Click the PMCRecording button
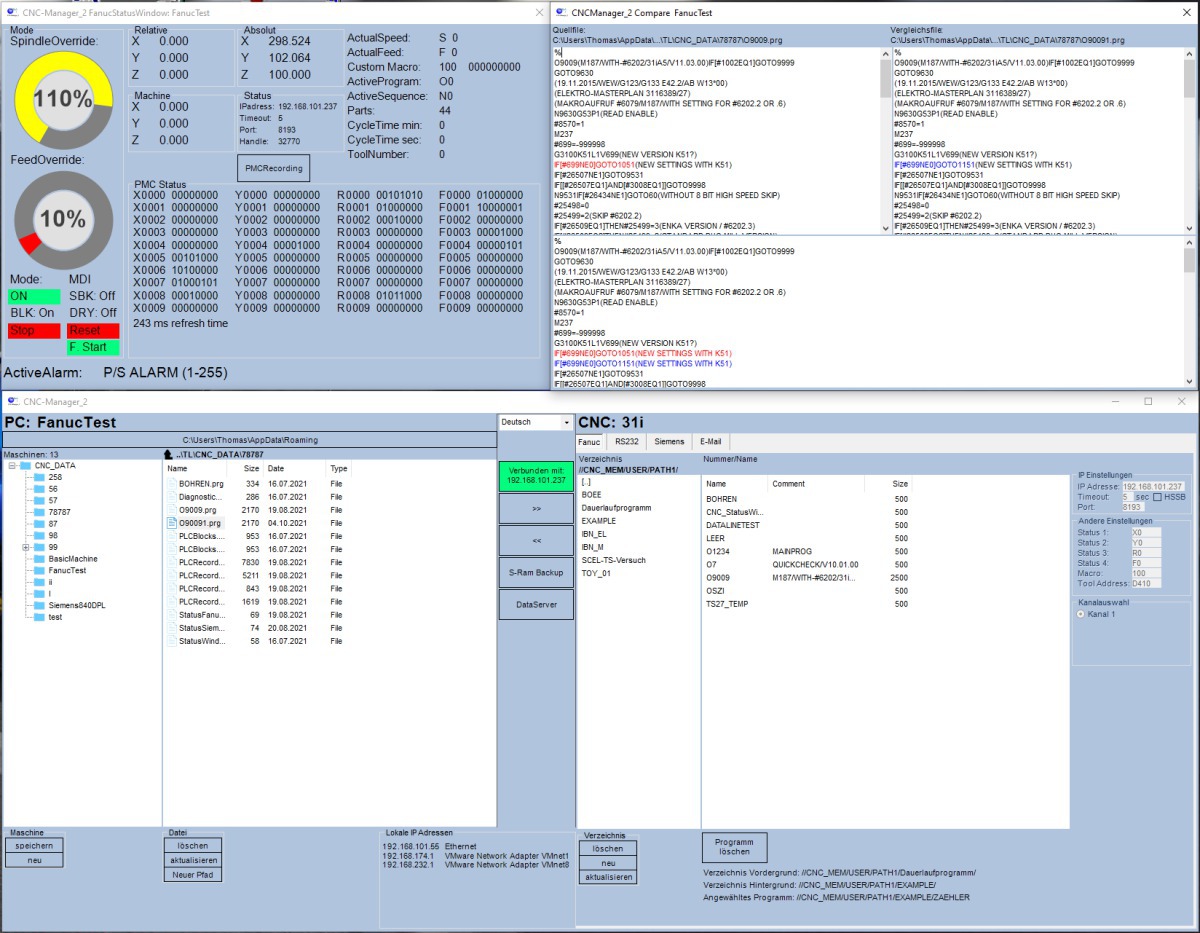The image size is (1200, 933). [274, 167]
